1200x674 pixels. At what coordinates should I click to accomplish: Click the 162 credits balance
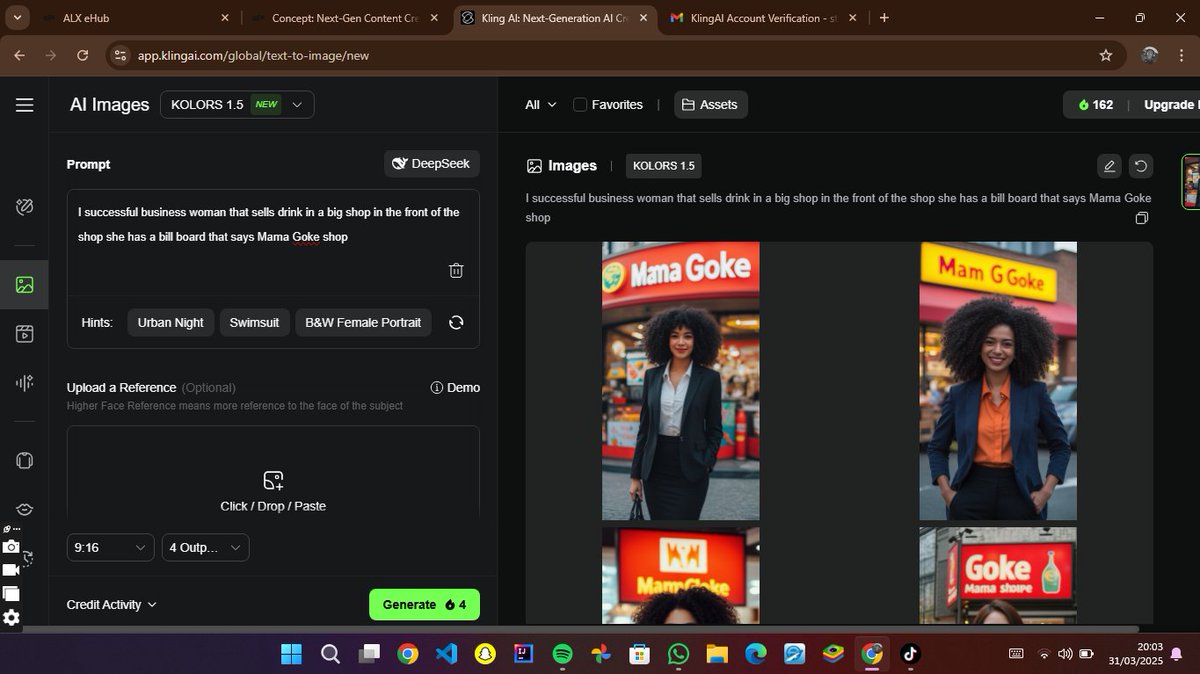1095,104
